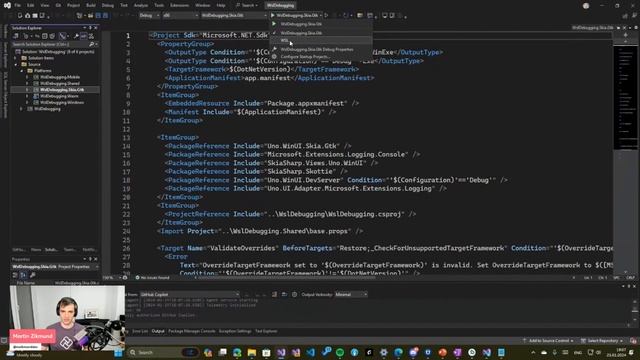Toggle word wrap icon in Output toolbar
Image resolution: width=640 pixels, height=360 pixels.
coord(284,294)
